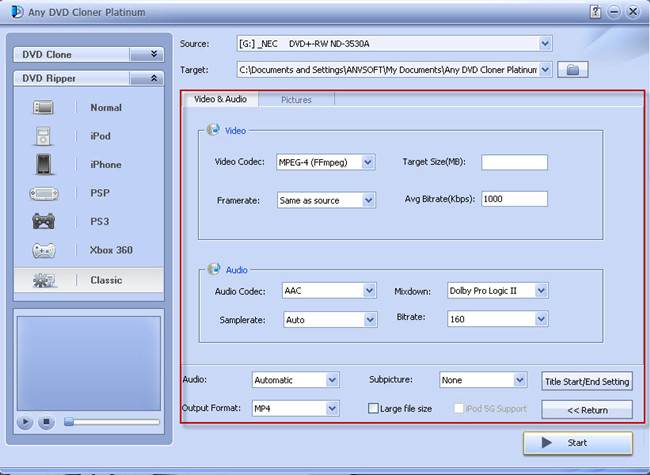This screenshot has height=475, width=650.
Task: Open the Audio Codec dropdown
Action: pyautogui.click(x=369, y=291)
